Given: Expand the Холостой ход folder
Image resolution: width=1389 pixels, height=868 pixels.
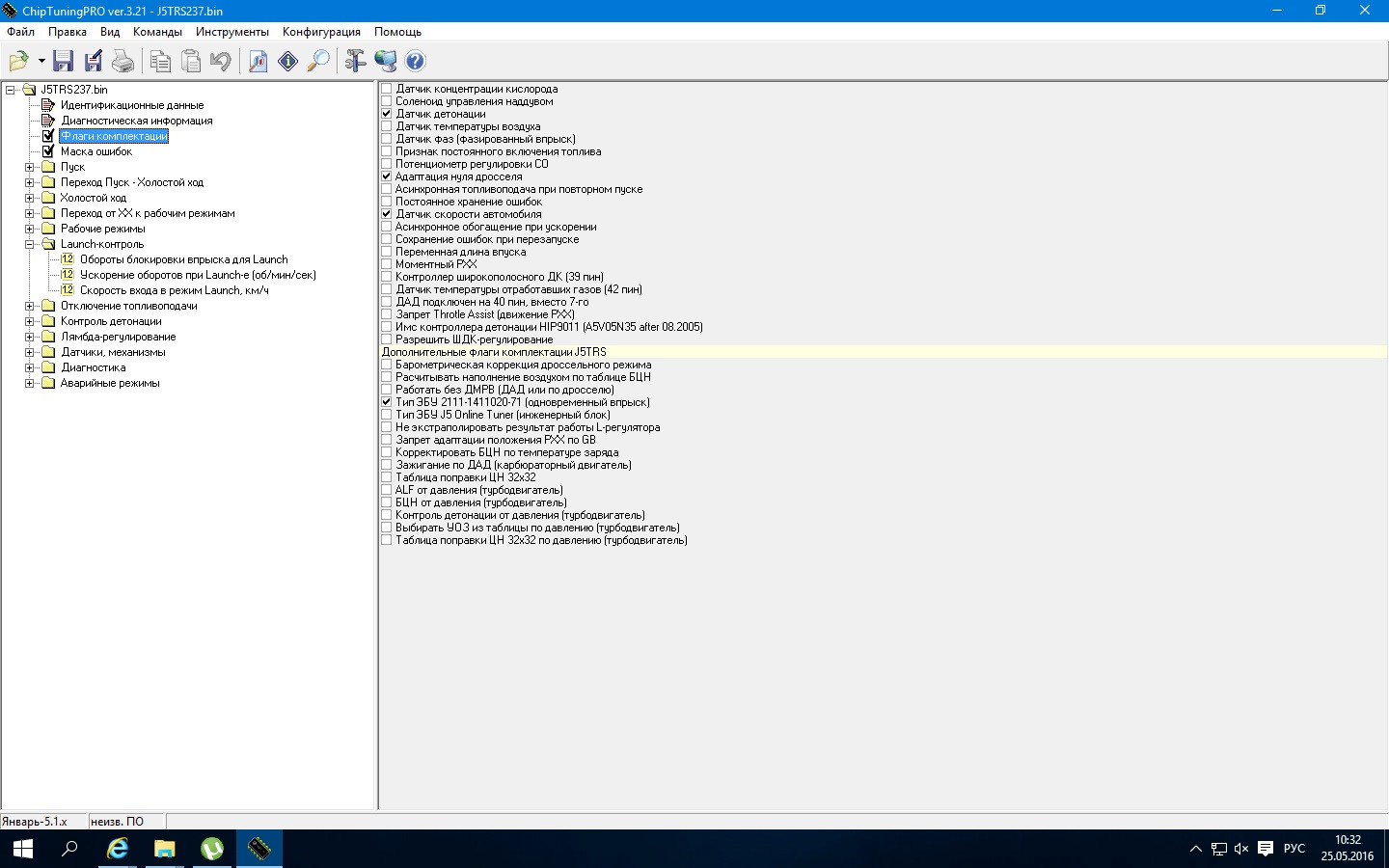Looking at the screenshot, I should [x=30, y=198].
